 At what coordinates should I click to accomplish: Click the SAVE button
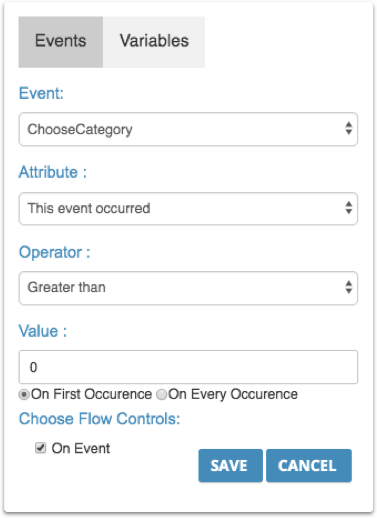tap(230, 465)
